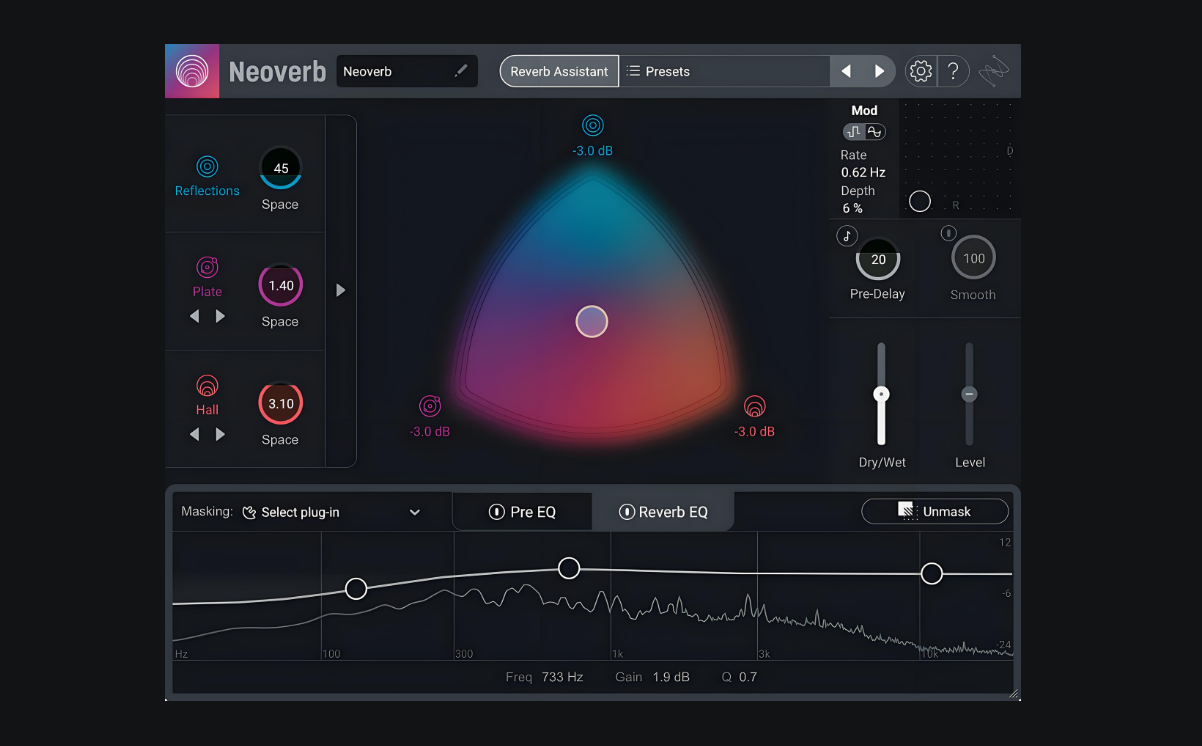This screenshot has height=746, width=1202.
Task: Select square wave modulation shape
Action: tap(854, 132)
